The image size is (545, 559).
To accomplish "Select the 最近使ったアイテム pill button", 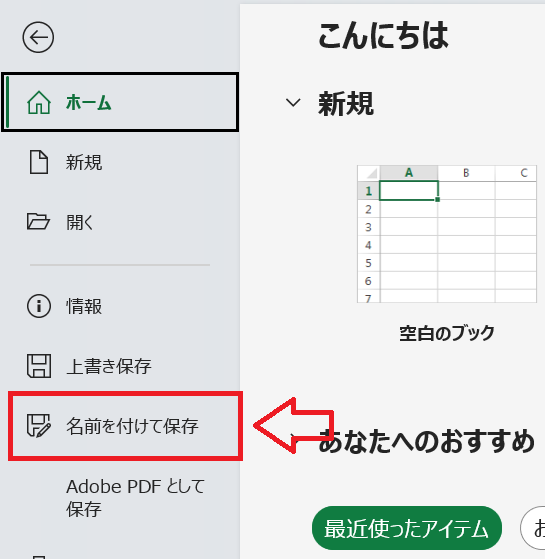I will [x=407, y=528].
